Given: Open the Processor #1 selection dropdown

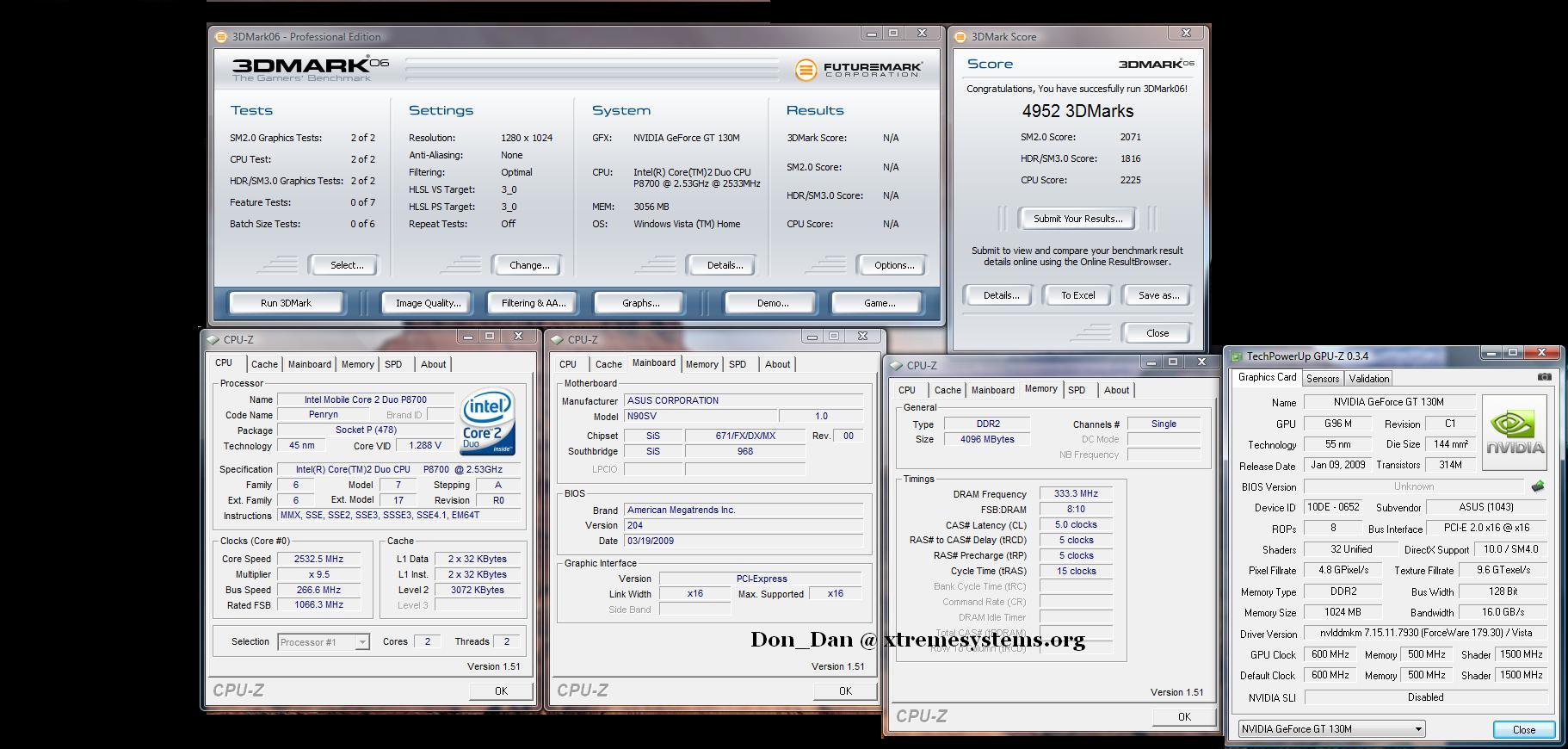Looking at the screenshot, I should point(324,642).
